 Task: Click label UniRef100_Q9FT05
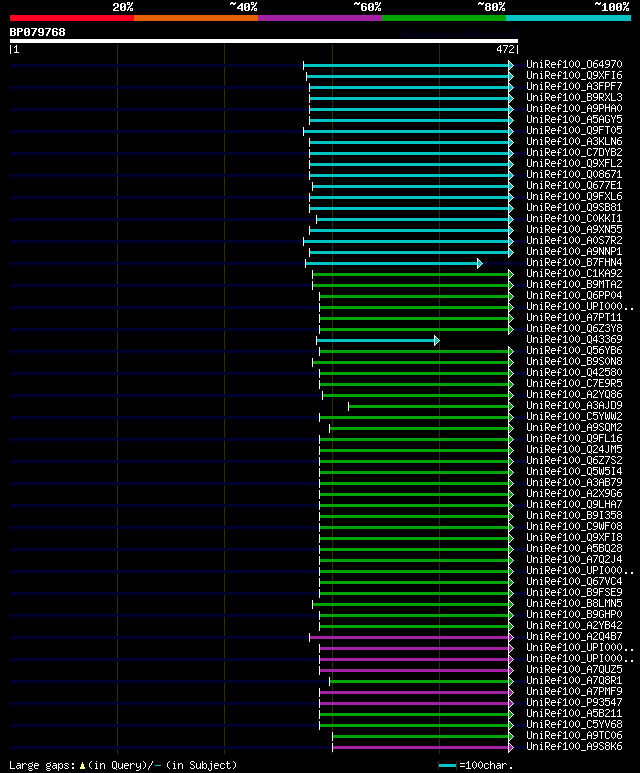(x=574, y=131)
